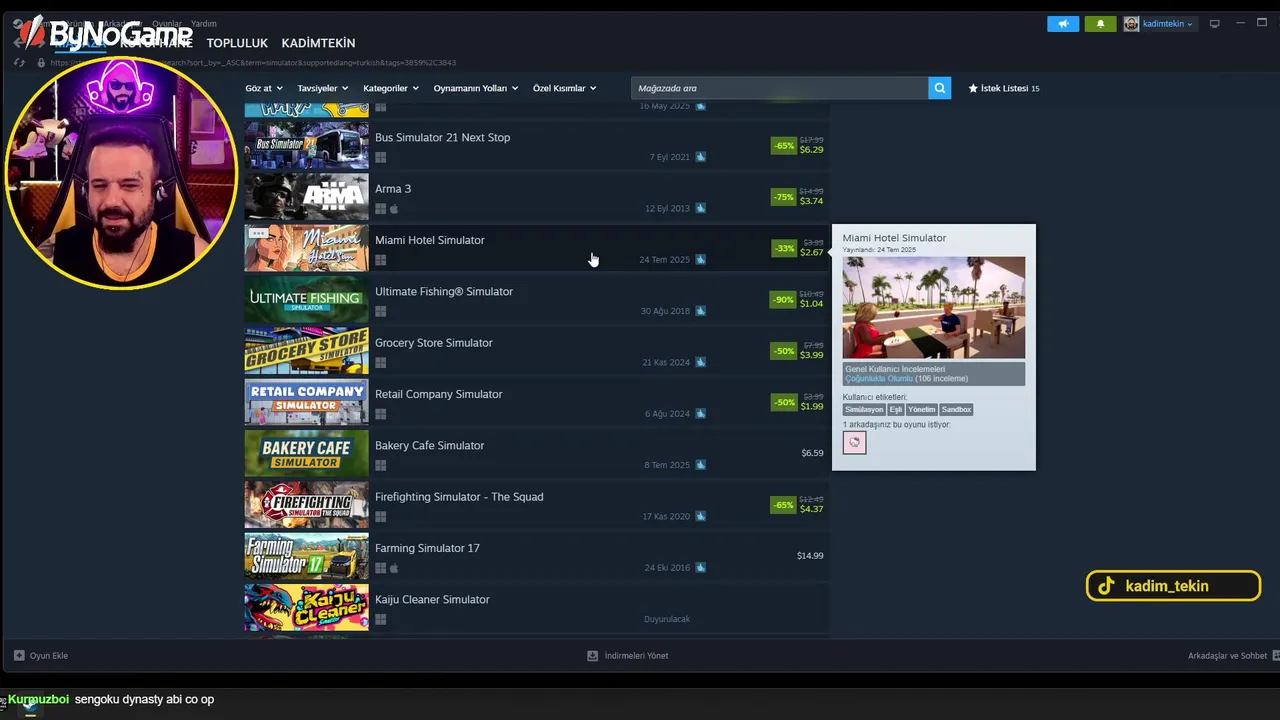The width and height of the screenshot is (1280, 720).
Task: Click the $14.99 price on Farming Simulator 17
Action: [x=810, y=556]
